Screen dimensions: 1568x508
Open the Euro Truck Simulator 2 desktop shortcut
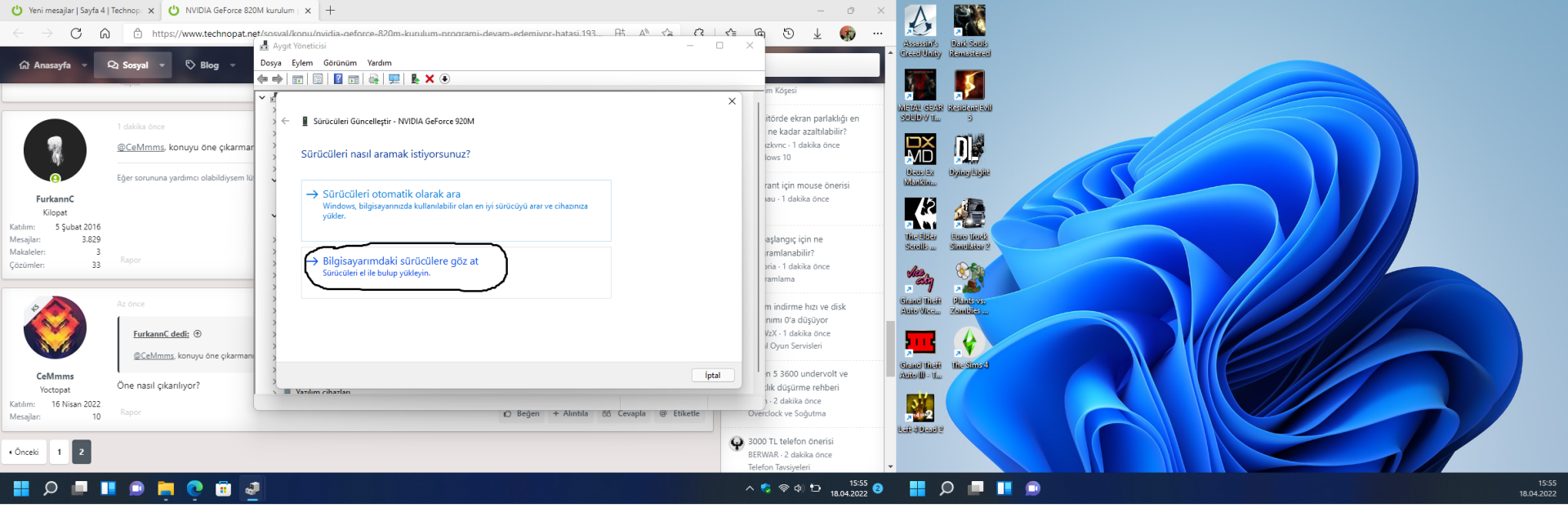point(969,225)
